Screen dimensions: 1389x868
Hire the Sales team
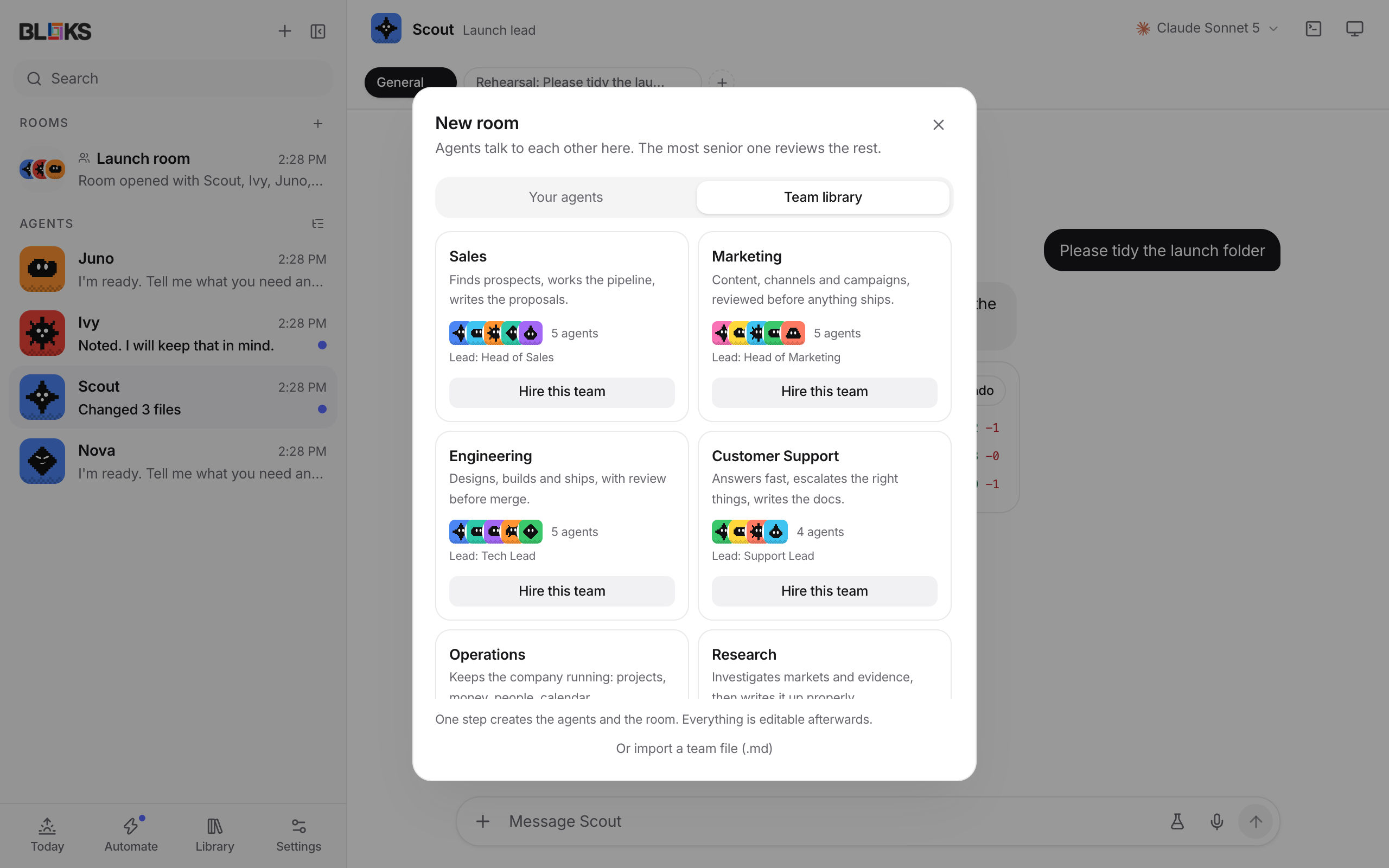point(562,392)
